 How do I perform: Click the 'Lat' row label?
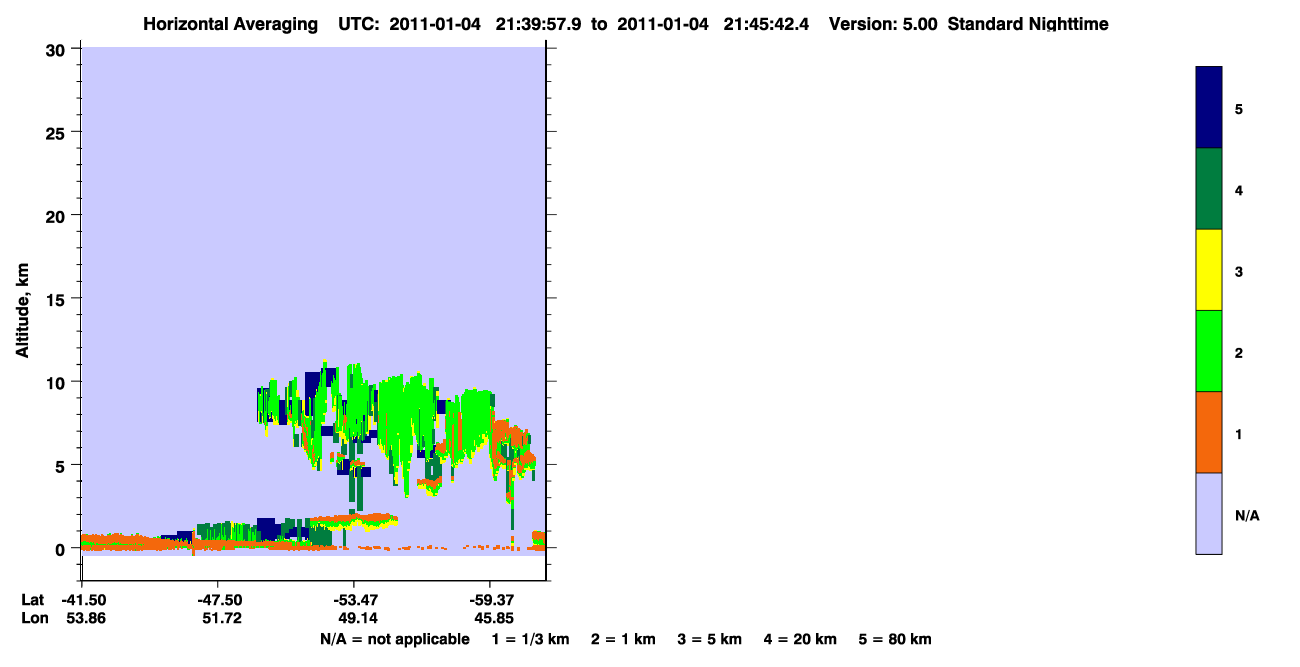point(32,600)
